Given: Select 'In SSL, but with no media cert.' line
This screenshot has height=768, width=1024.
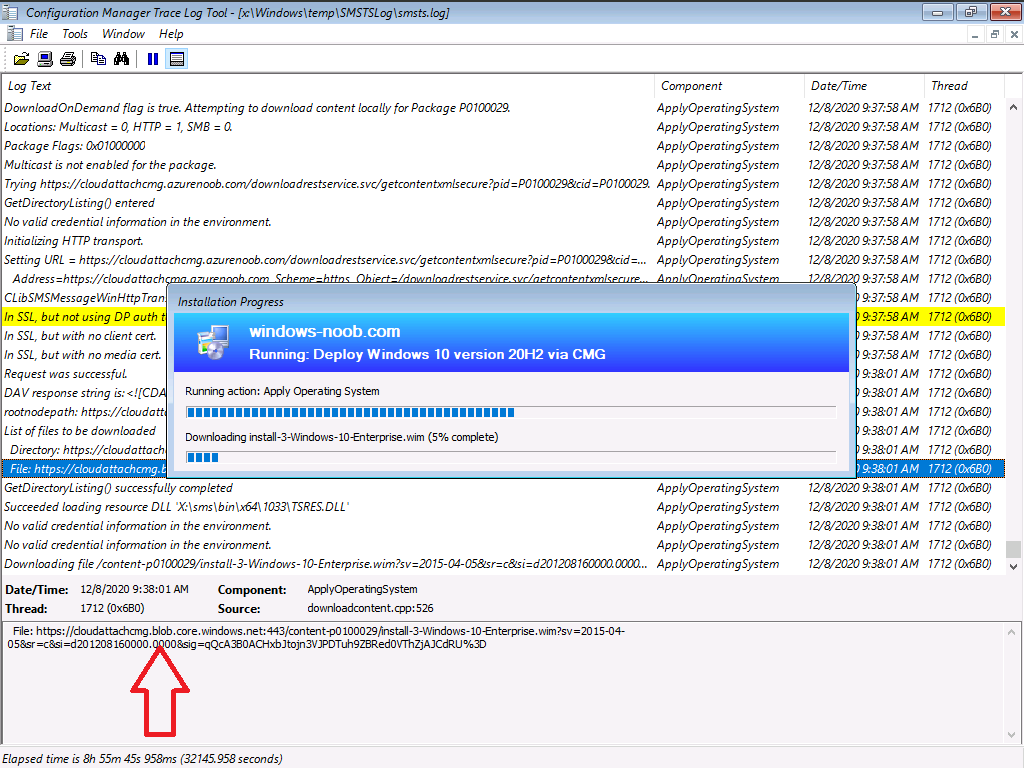Looking at the screenshot, I should (x=85, y=355).
